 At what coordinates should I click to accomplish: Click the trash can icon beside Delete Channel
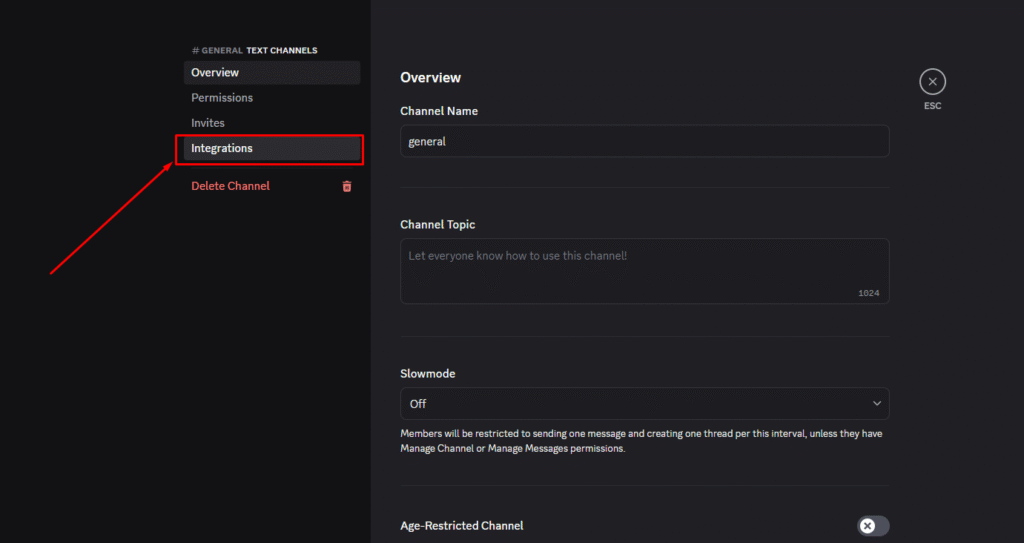pos(347,186)
